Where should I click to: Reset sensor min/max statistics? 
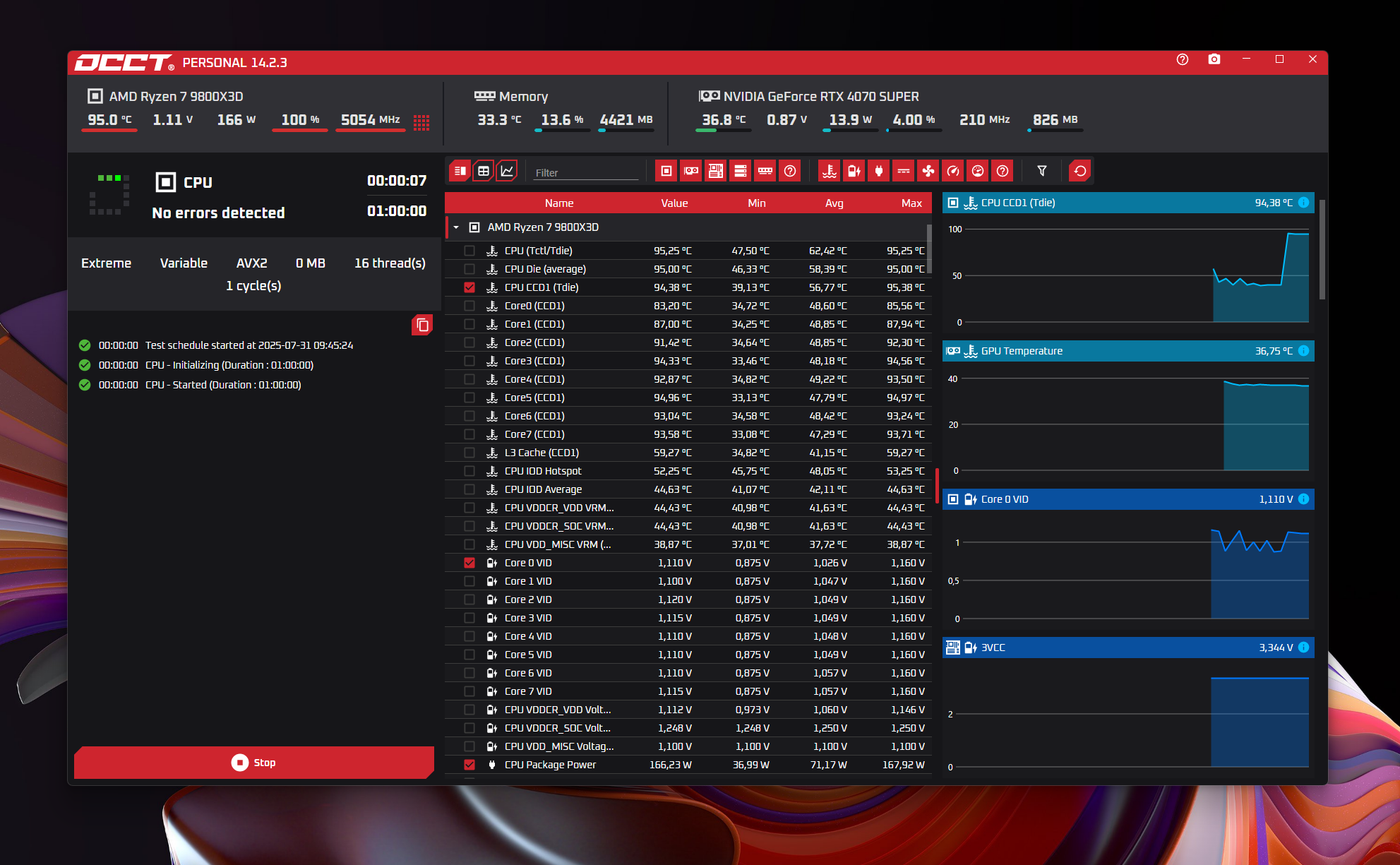point(1080,171)
